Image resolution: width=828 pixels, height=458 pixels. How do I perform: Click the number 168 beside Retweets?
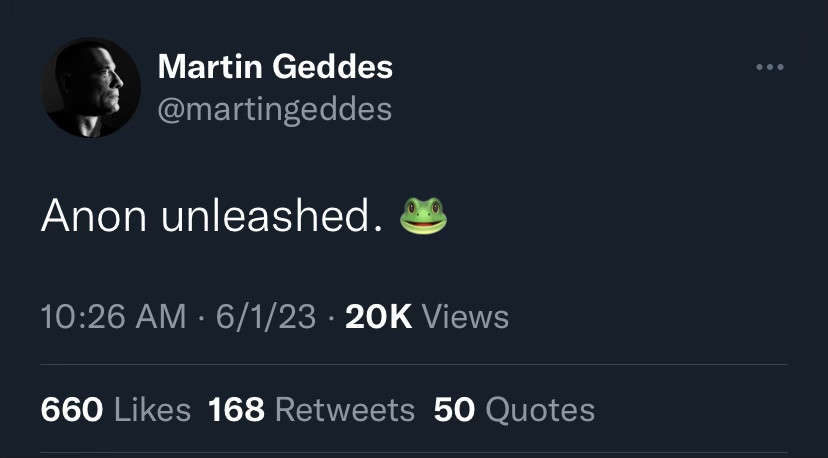click(236, 409)
